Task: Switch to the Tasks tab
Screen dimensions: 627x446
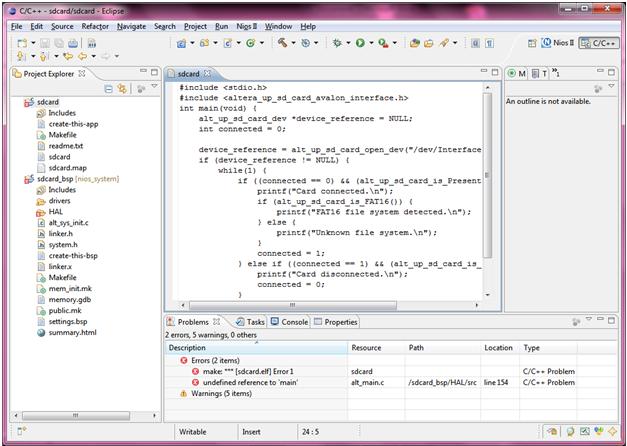Action: (250, 322)
